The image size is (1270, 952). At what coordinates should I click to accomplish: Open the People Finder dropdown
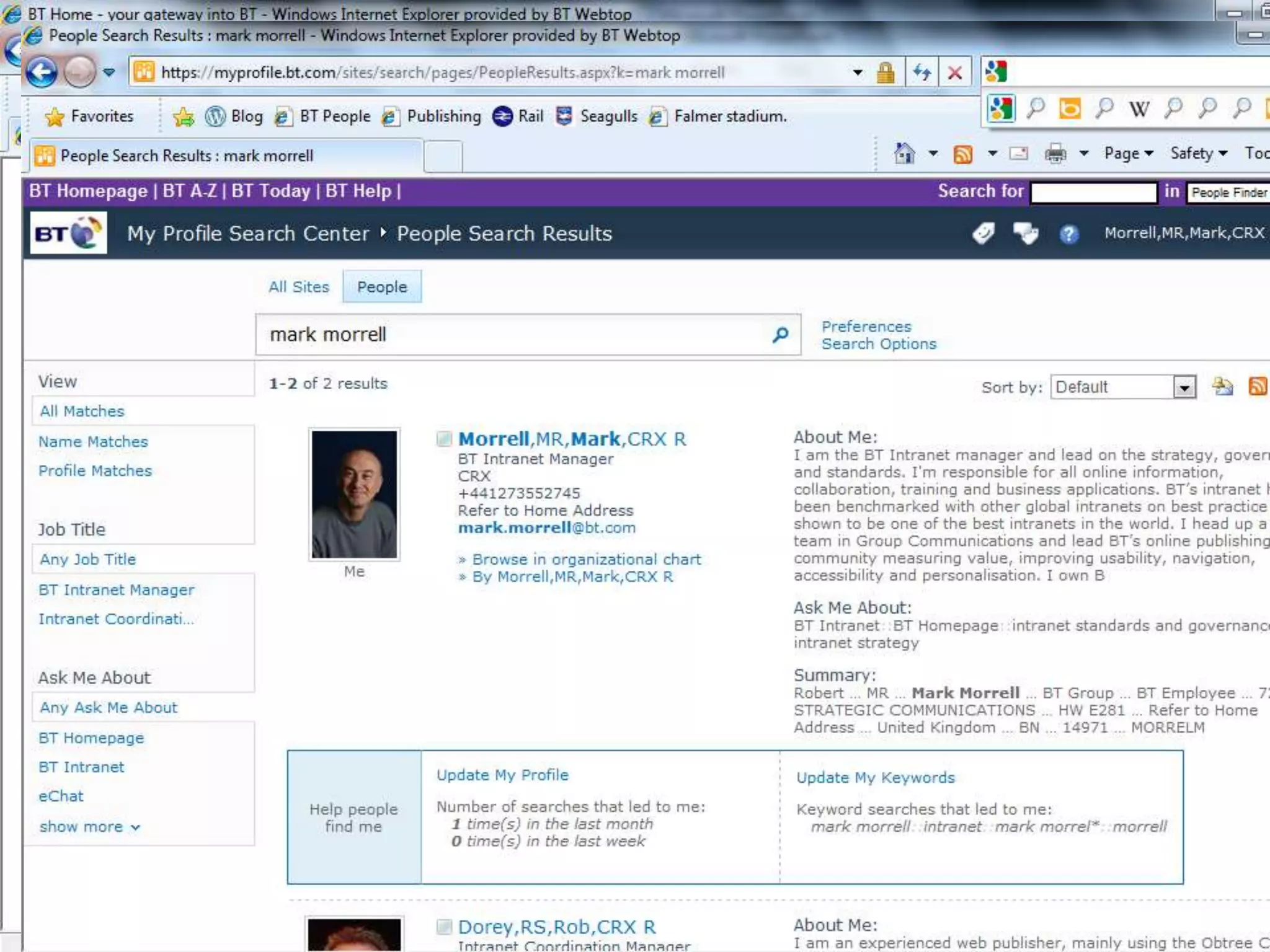pos(1228,193)
